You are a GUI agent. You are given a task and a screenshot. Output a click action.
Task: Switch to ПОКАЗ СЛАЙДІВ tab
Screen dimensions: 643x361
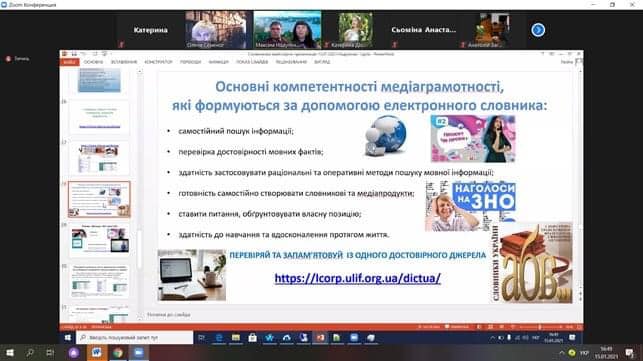252,62
